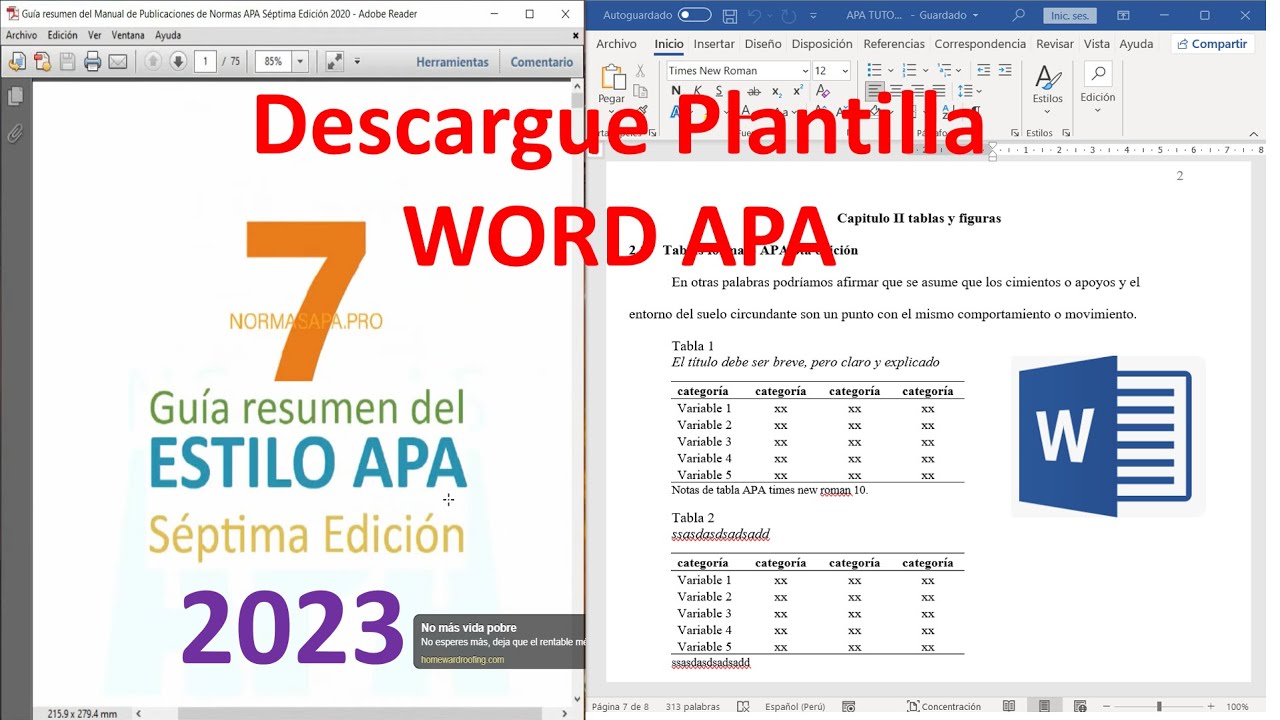This screenshot has height=720, width=1280.
Task: Apply subscript formatting x₂
Action: 777,91
